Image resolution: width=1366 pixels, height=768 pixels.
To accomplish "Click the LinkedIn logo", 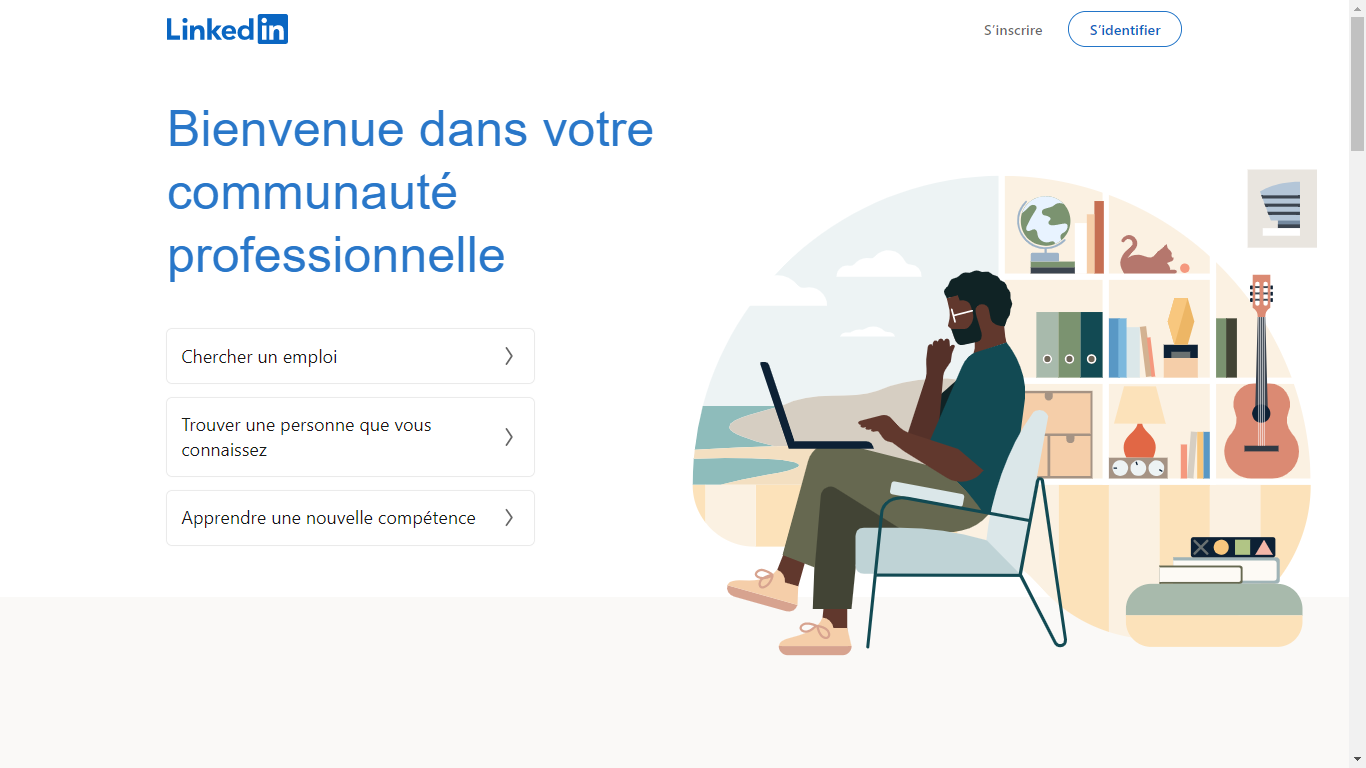I will tap(227, 29).
